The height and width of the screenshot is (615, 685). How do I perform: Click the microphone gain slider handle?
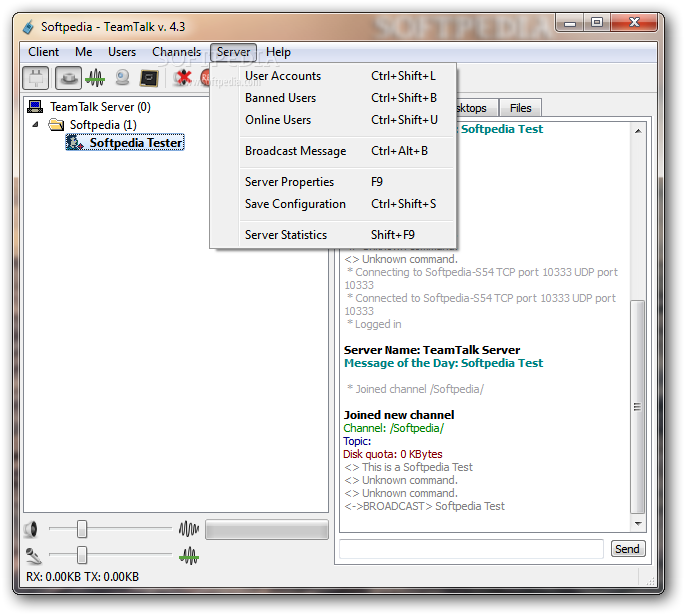pos(82,556)
